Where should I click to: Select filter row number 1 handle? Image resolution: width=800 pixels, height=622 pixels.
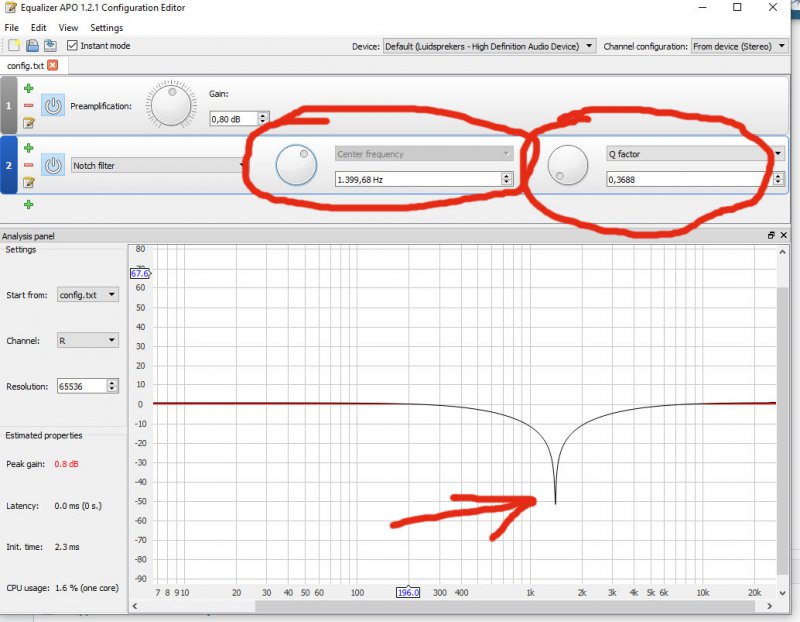coord(9,106)
